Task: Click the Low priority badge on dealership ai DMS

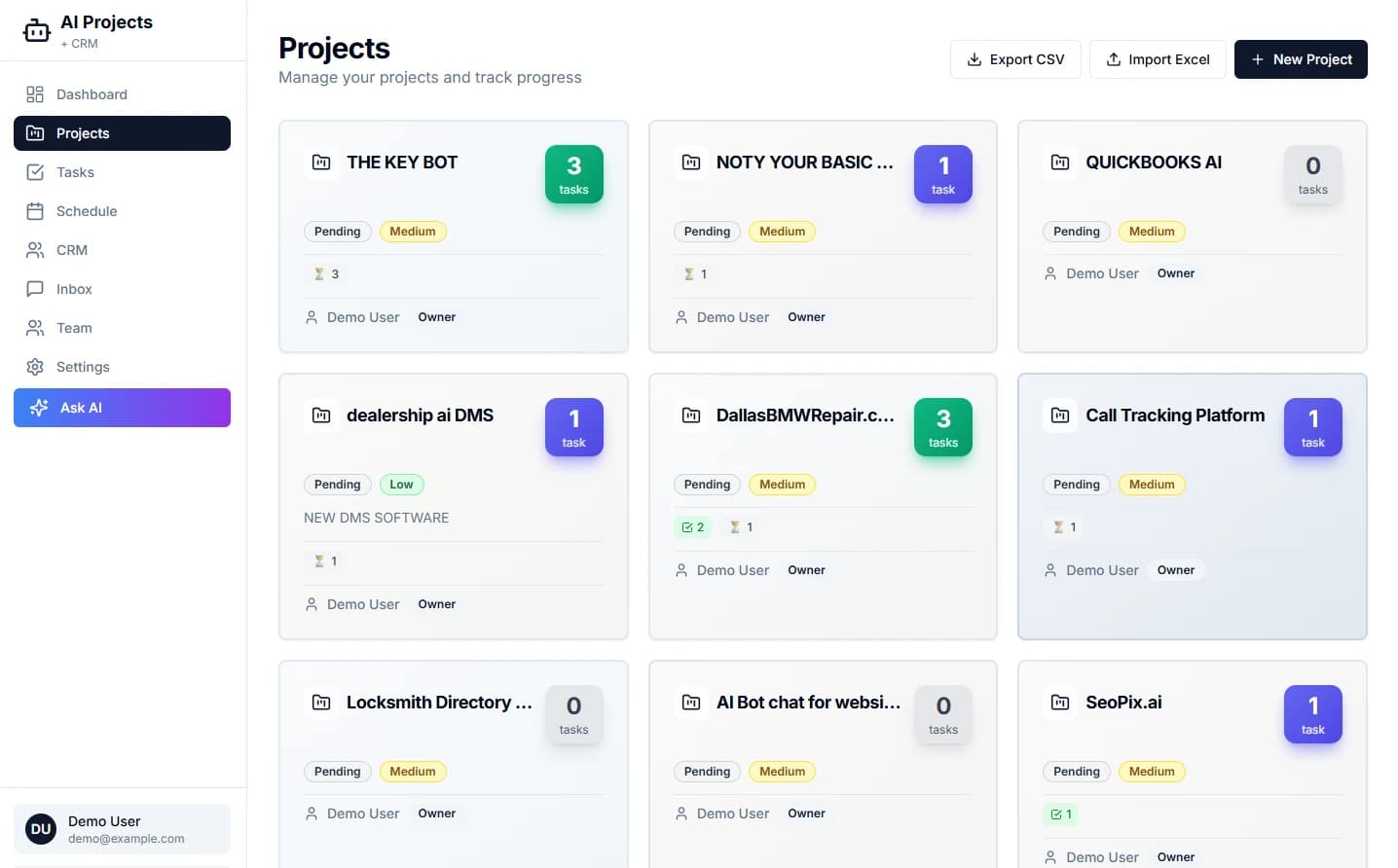Action: tap(401, 484)
